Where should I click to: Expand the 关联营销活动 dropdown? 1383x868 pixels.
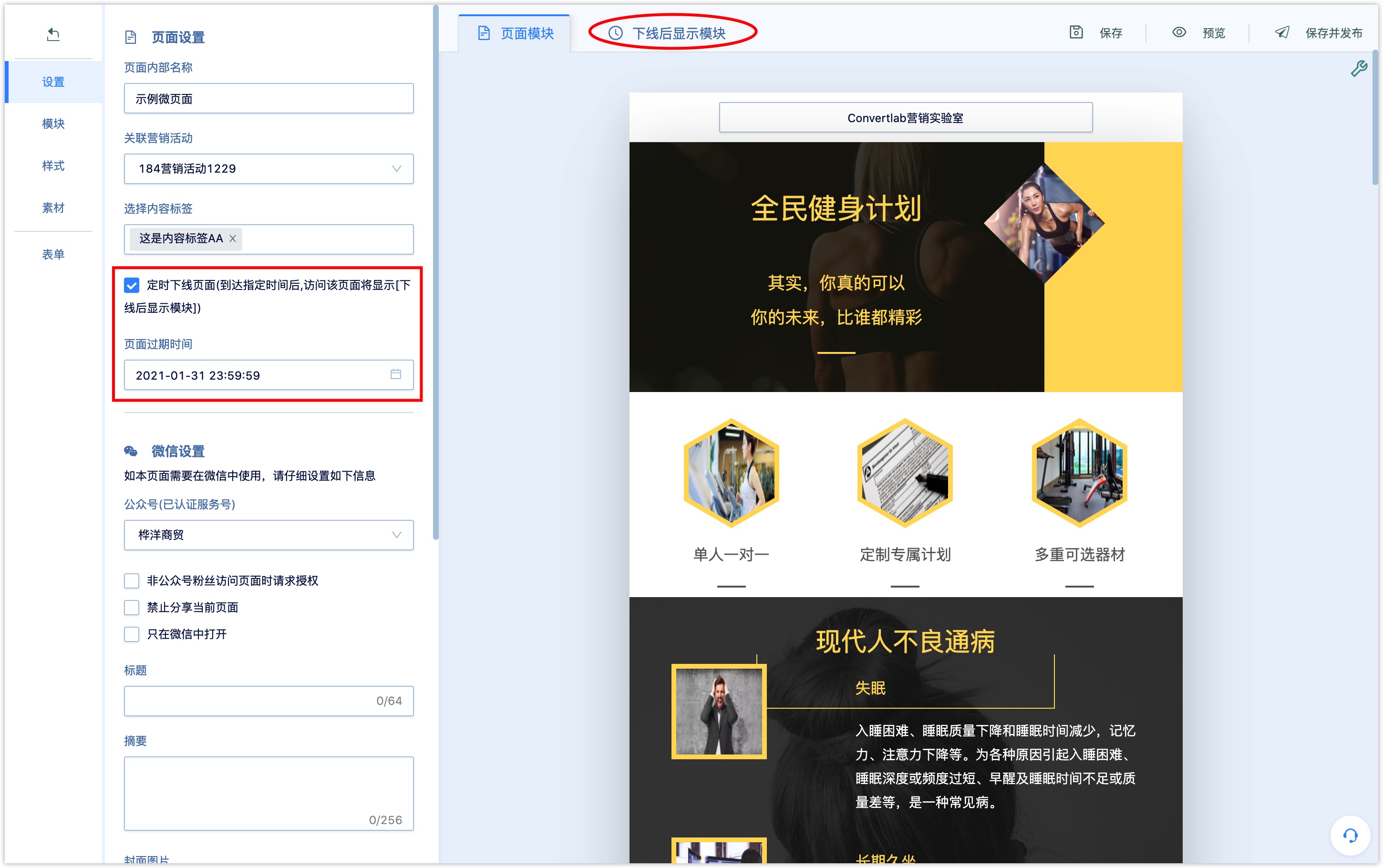click(x=268, y=169)
